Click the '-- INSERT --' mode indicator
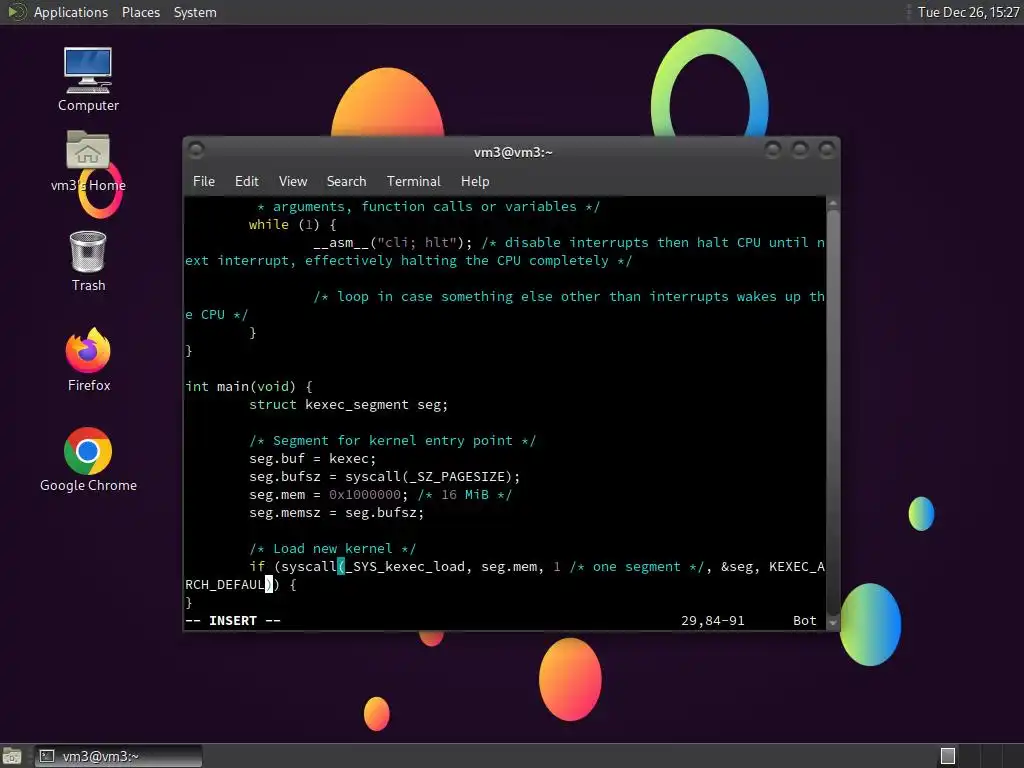Screen dimensions: 1024x768 pyautogui.click(x=232, y=621)
